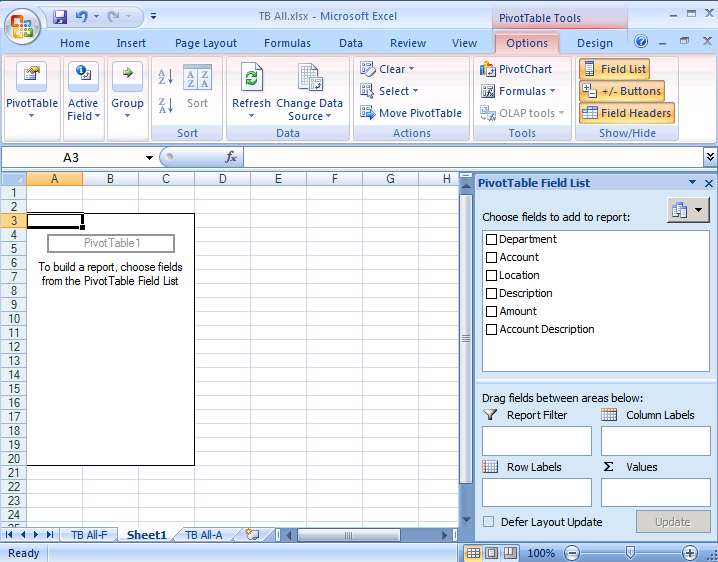Check the Location field
Image resolution: width=718 pixels, height=562 pixels.
pyautogui.click(x=491, y=275)
